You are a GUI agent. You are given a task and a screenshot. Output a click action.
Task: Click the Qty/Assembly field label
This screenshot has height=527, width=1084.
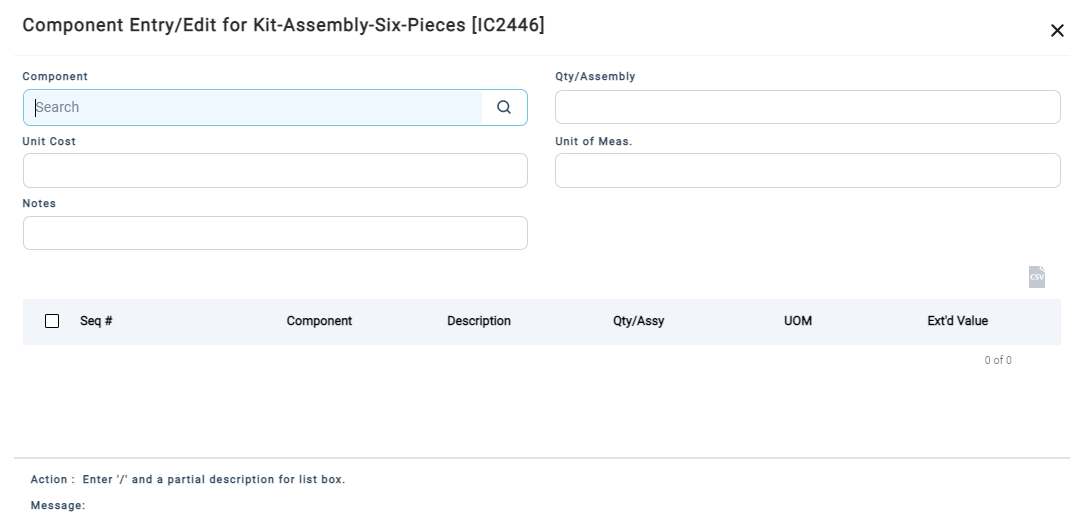[595, 77]
